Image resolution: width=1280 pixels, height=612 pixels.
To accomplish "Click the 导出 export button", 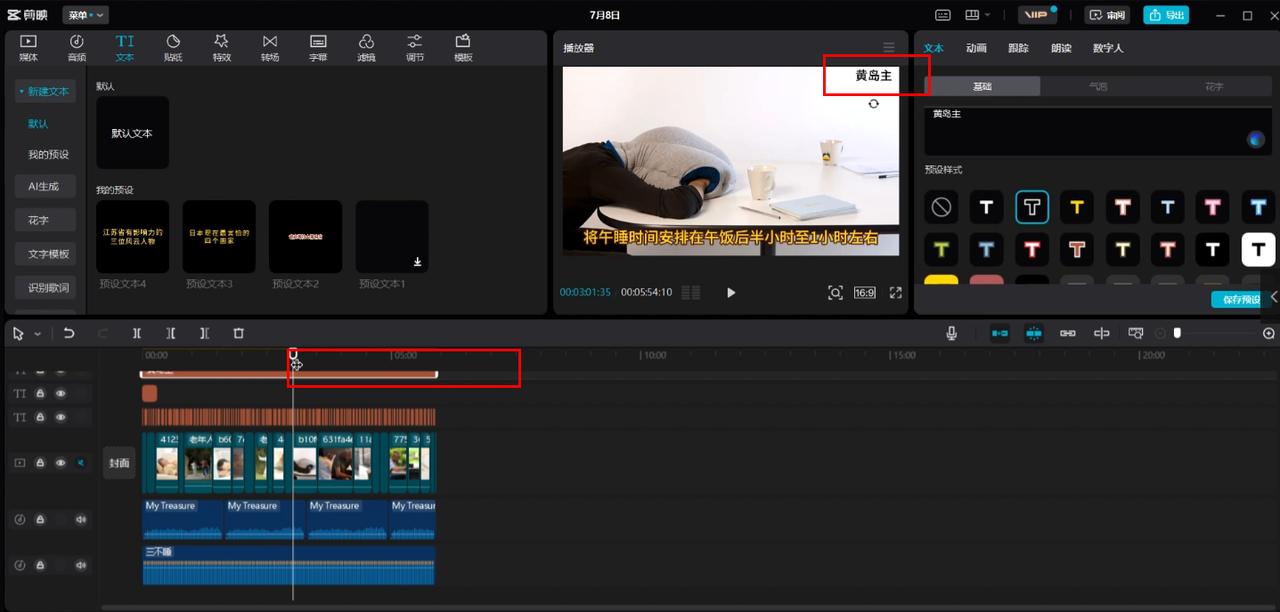I will [x=1166, y=15].
